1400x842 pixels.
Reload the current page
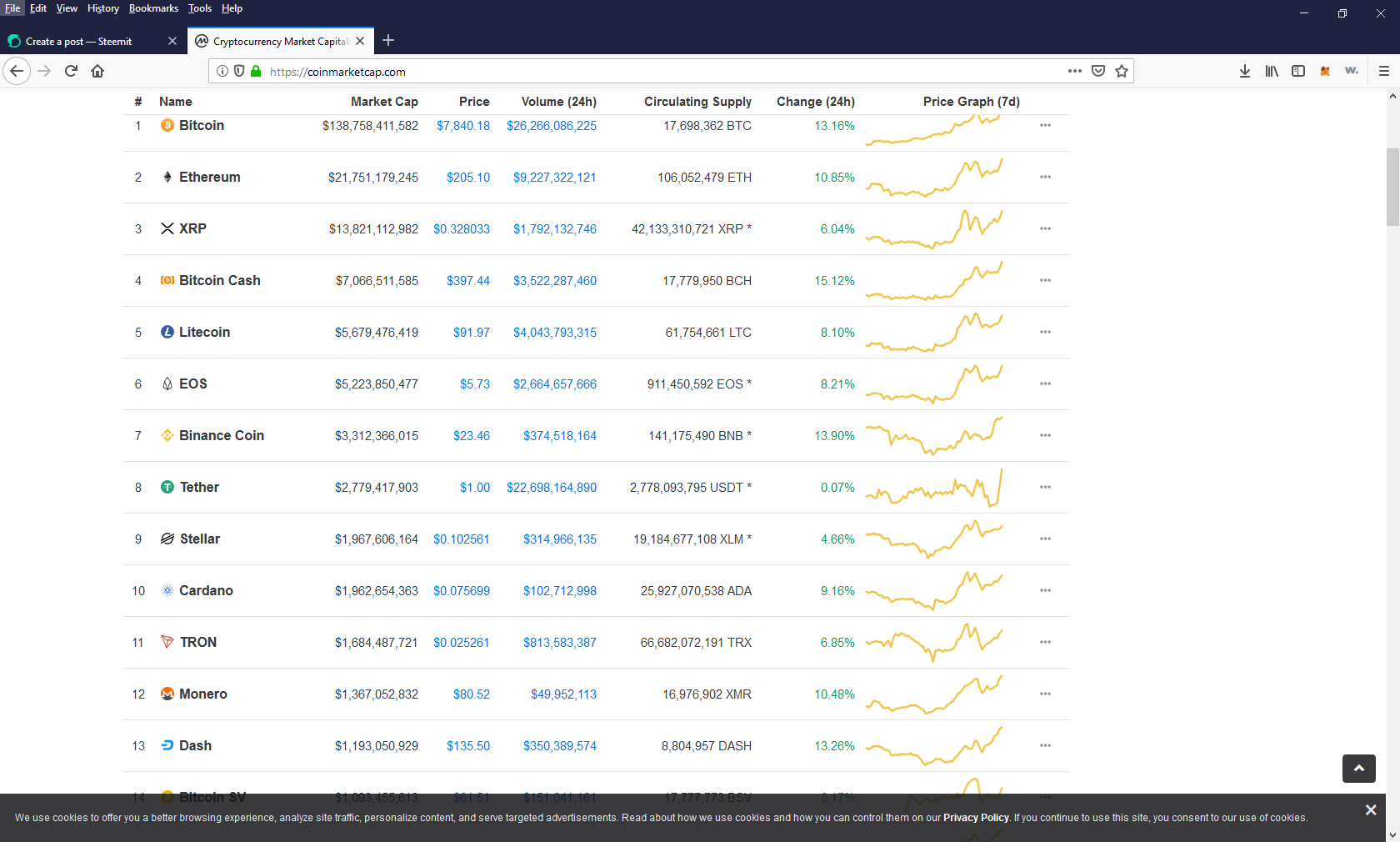72,71
